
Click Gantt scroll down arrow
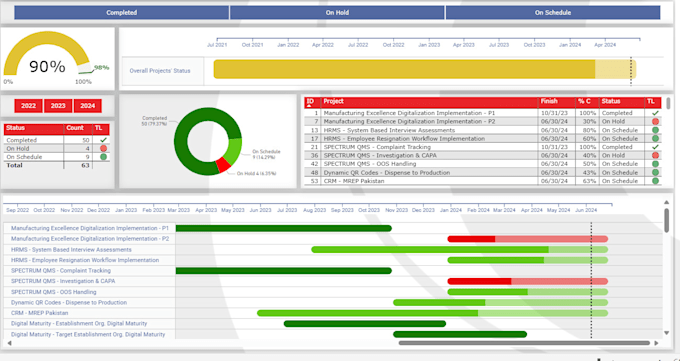(x=667, y=333)
